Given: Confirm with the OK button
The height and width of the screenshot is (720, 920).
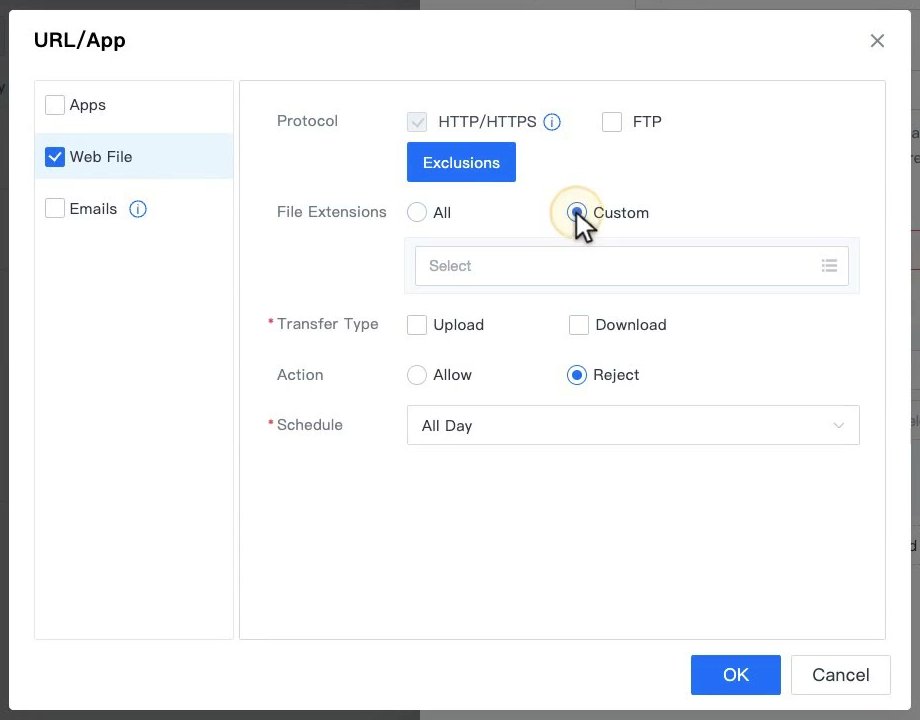Looking at the screenshot, I should pyautogui.click(x=736, y=675).
